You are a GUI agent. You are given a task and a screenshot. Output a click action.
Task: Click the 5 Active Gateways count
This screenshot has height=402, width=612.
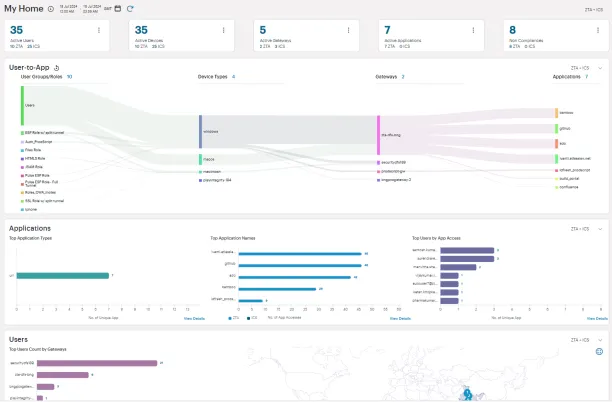[x=263, y=30]
